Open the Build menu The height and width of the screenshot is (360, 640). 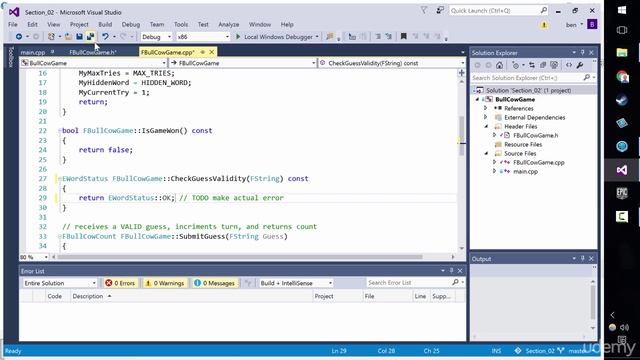[x=105, y=24]
